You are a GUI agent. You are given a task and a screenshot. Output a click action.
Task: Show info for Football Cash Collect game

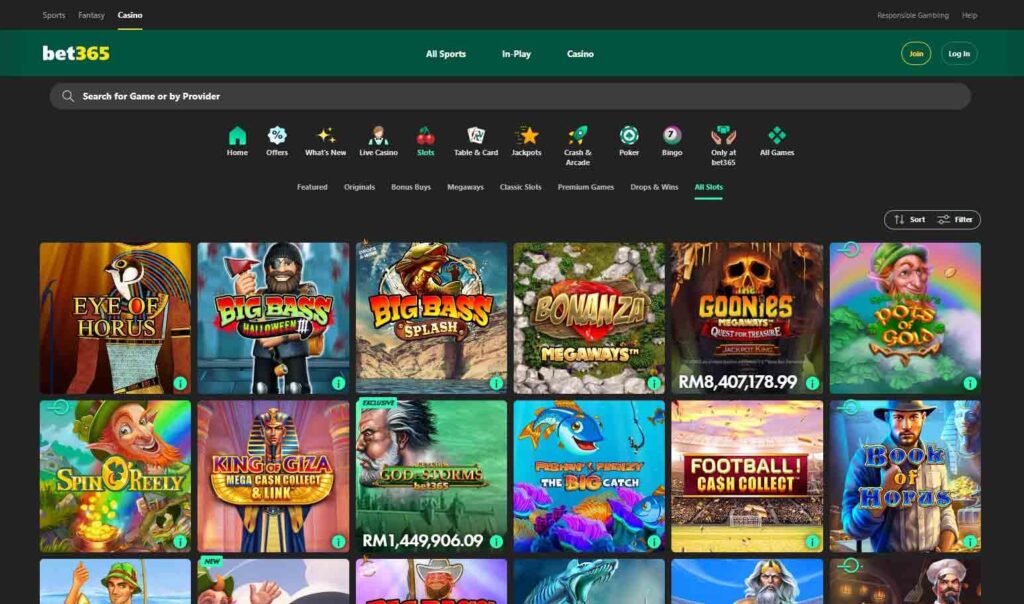812,541
